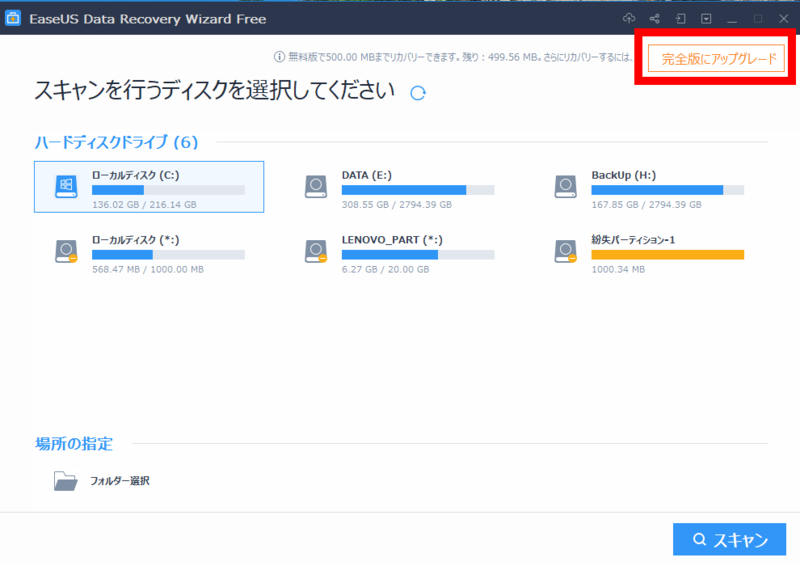The height and width of the screenshot is (566, 800).
Task: Select the LENOVO_PART (*:) partition
Action: tap(398, 254)
